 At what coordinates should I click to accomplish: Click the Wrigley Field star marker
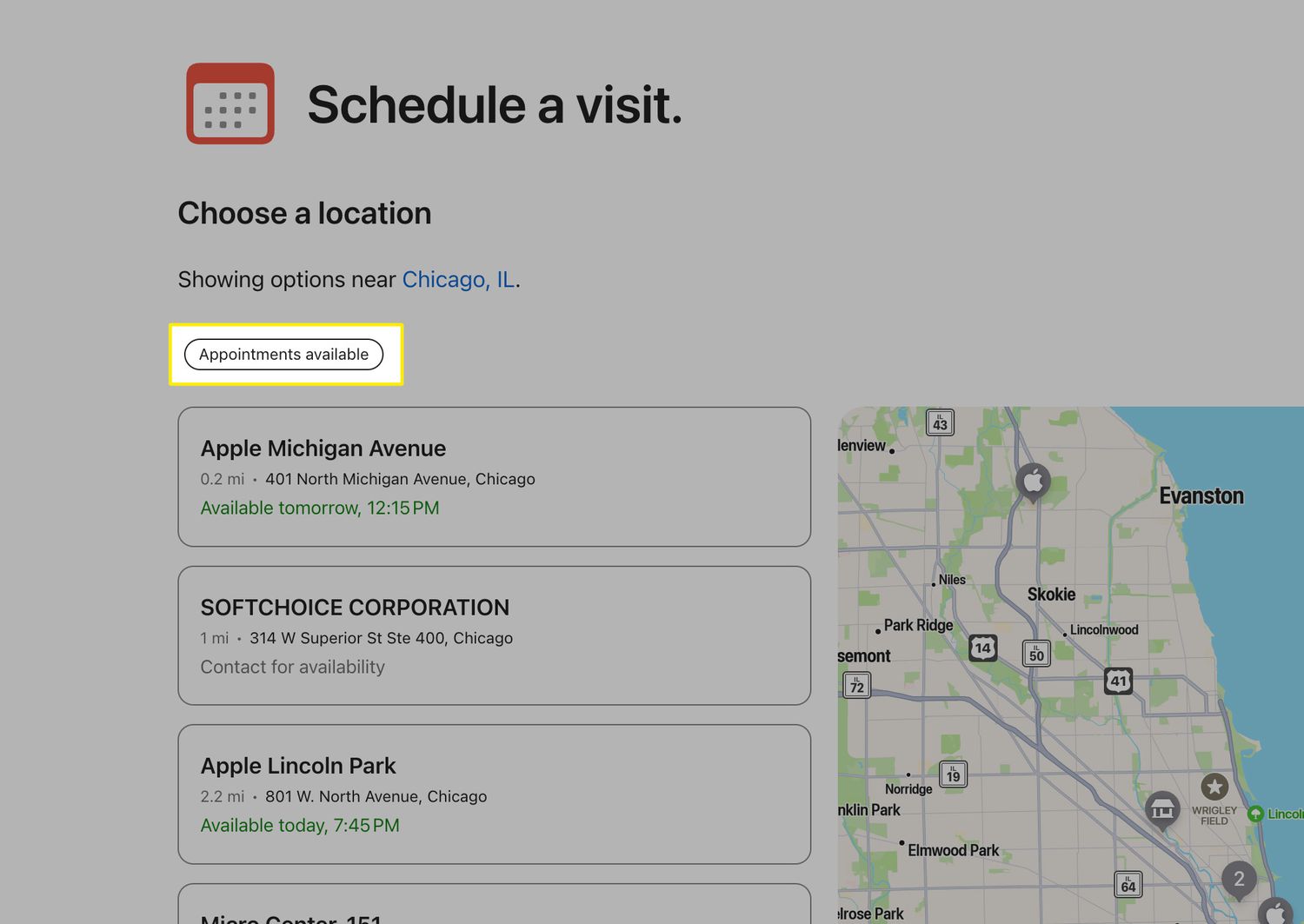[x=1214, y=788]
